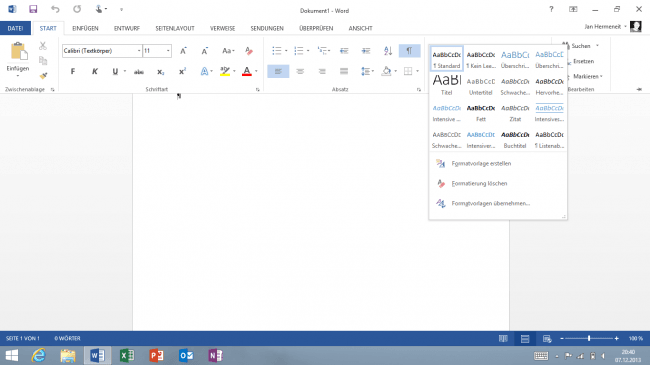Expand the Absatz dialog launcher
This screenshot has width=650, height=365.
pyautogui.click(x=419, y=90)
